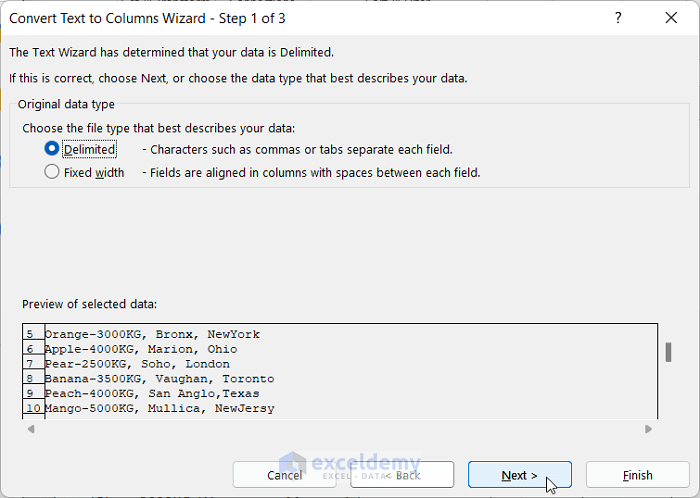
Task: Cancel the text wizard
Action: [x=284, y=475]
